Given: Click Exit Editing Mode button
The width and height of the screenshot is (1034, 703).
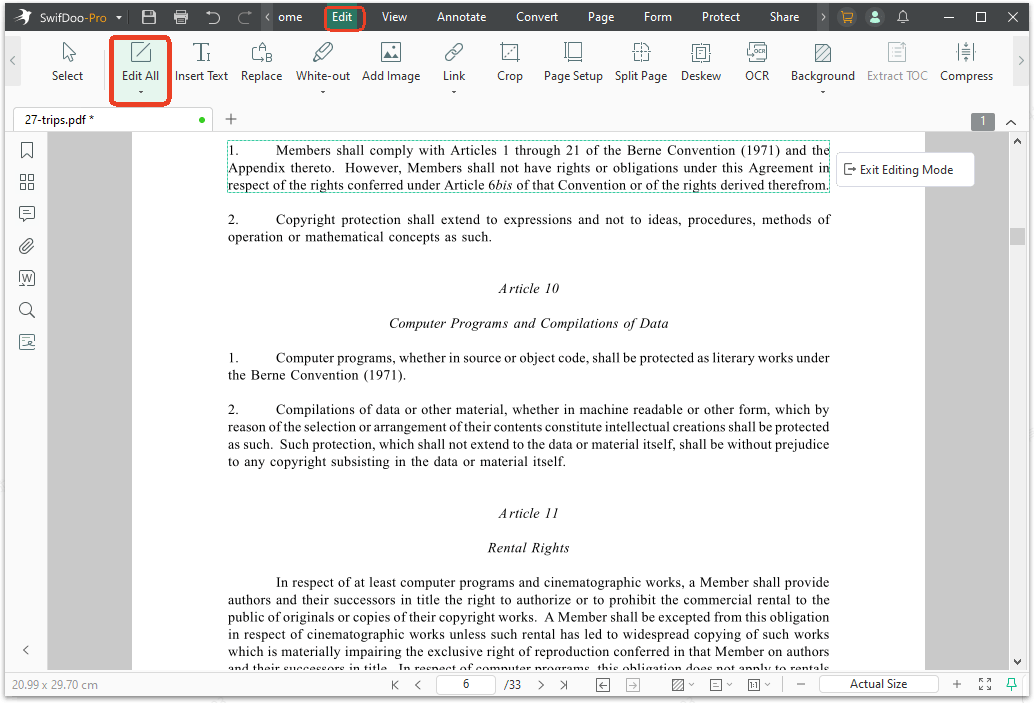Looking at the screenshot, I should pyautogui.click(x=905, y=169).
